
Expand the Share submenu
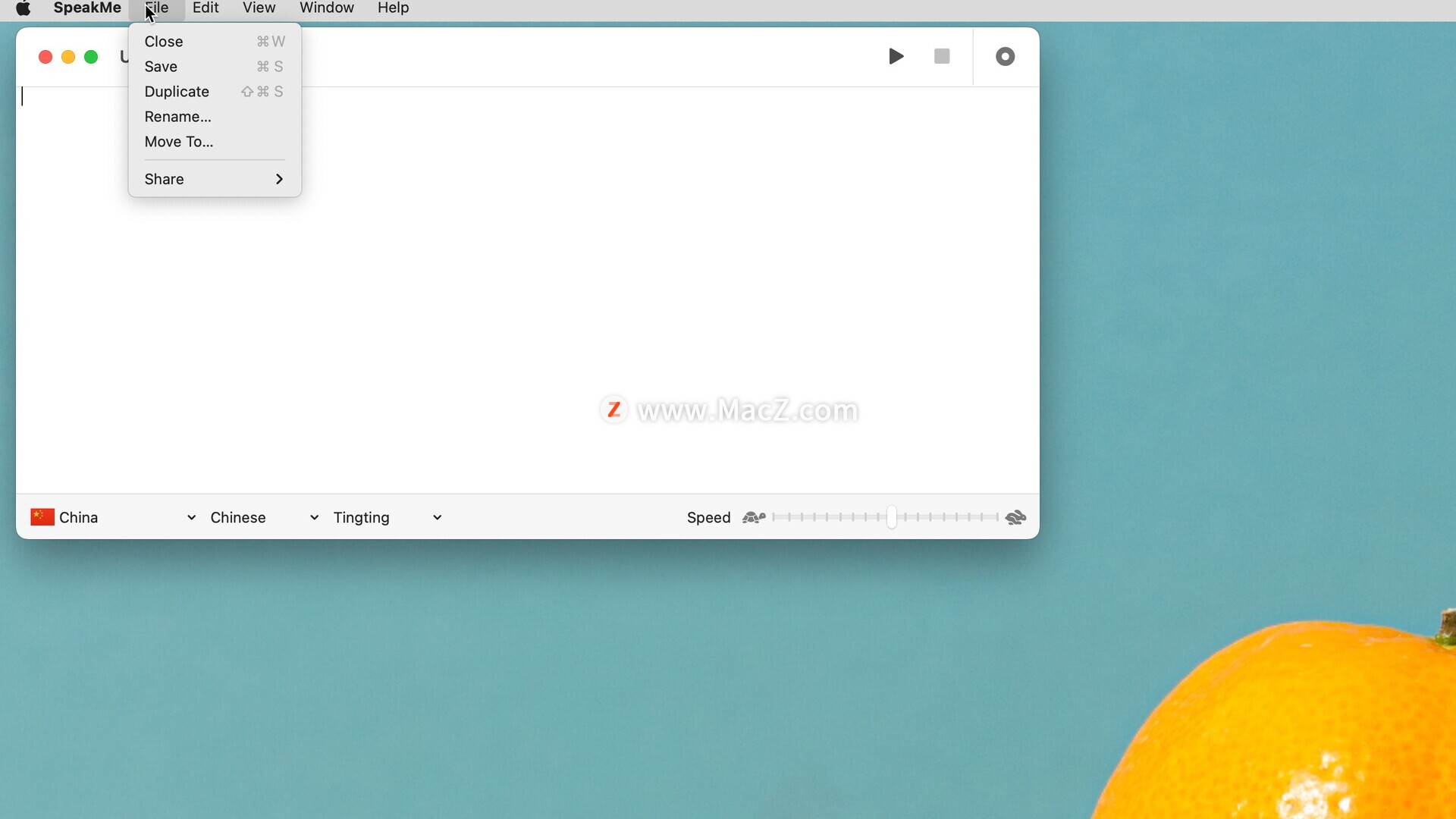pyautogui.click(x=215, y=179)
